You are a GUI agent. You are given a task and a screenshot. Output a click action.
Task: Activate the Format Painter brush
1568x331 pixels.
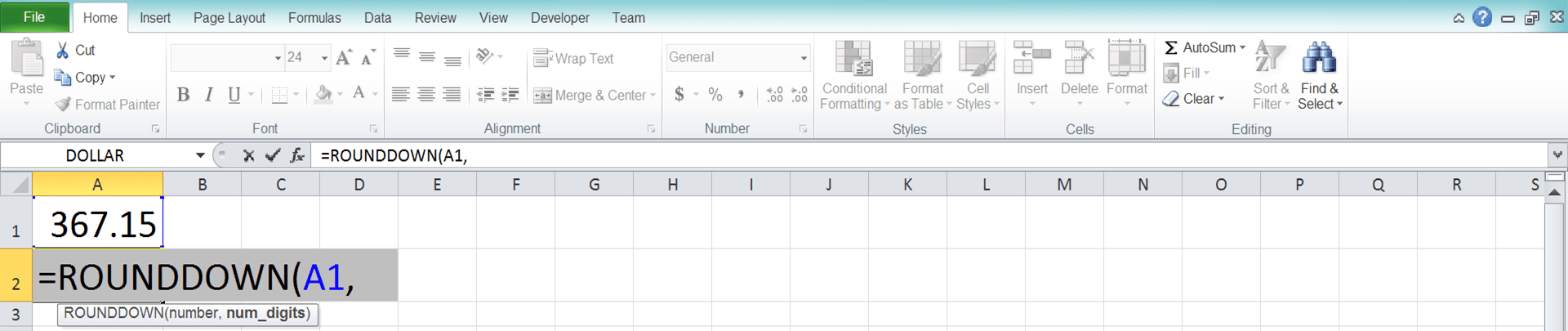pos(63,104)
